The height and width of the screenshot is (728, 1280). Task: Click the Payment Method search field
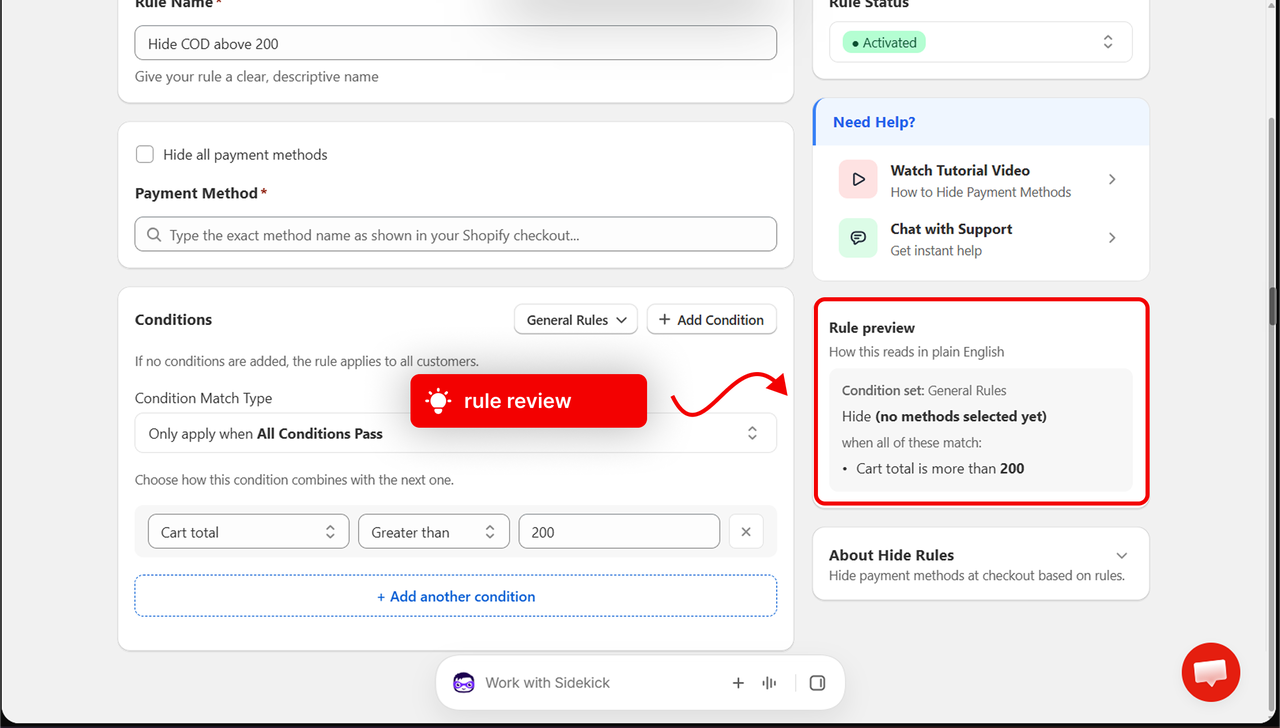(x=456, y=235)
